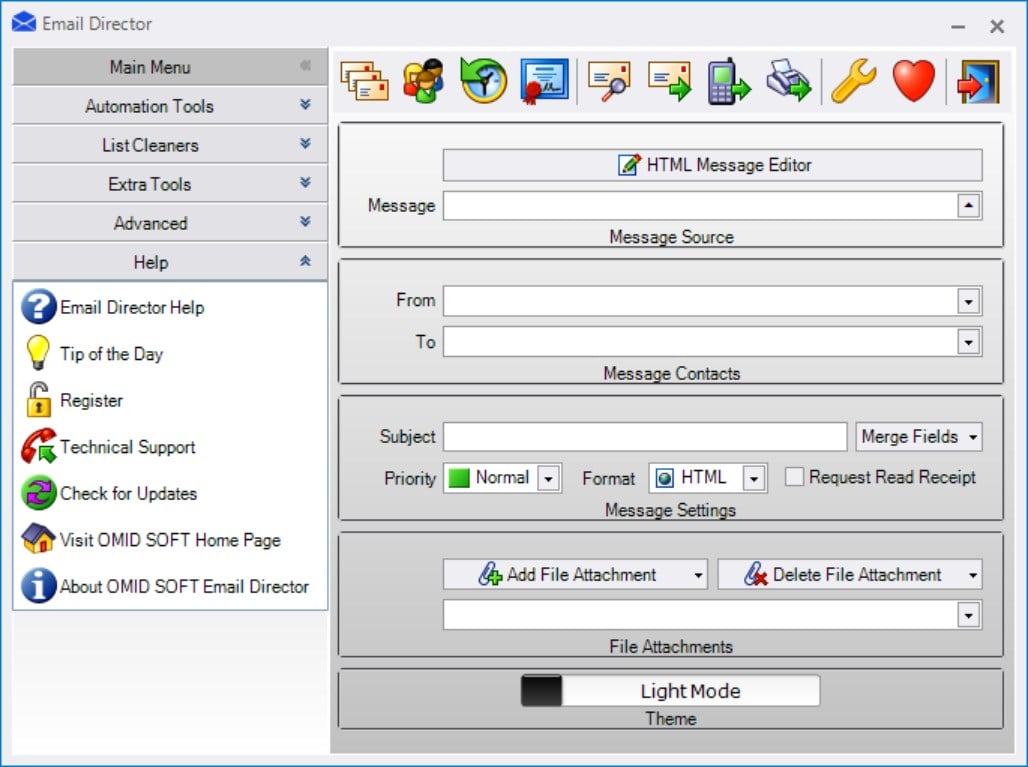1028x767 pixels.
Task: Click the printer toolbar icon
Action: coord(789,81)
